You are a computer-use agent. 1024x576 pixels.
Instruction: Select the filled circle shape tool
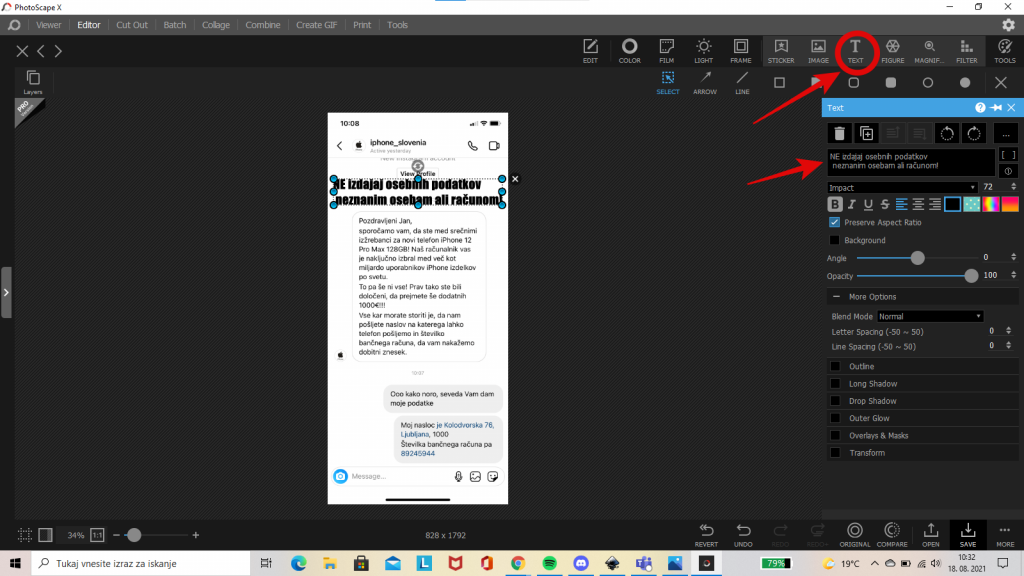pos(965,83)
